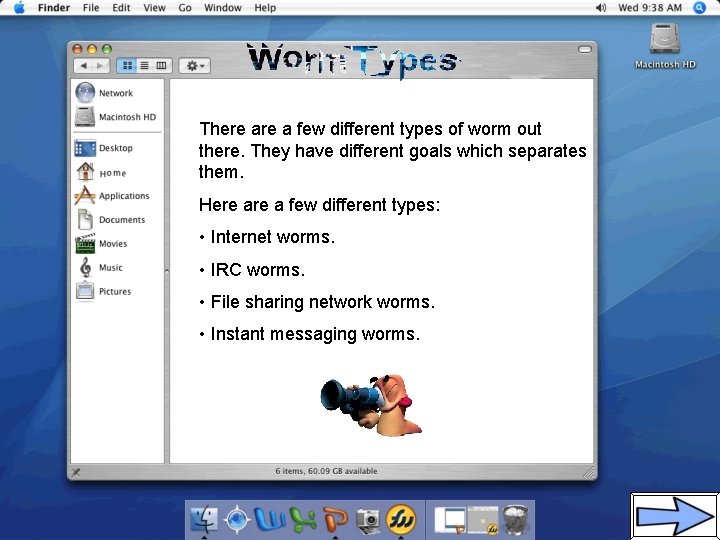Open the Edit menu
This screenshot has height=540, width=720.
(121, 8)
